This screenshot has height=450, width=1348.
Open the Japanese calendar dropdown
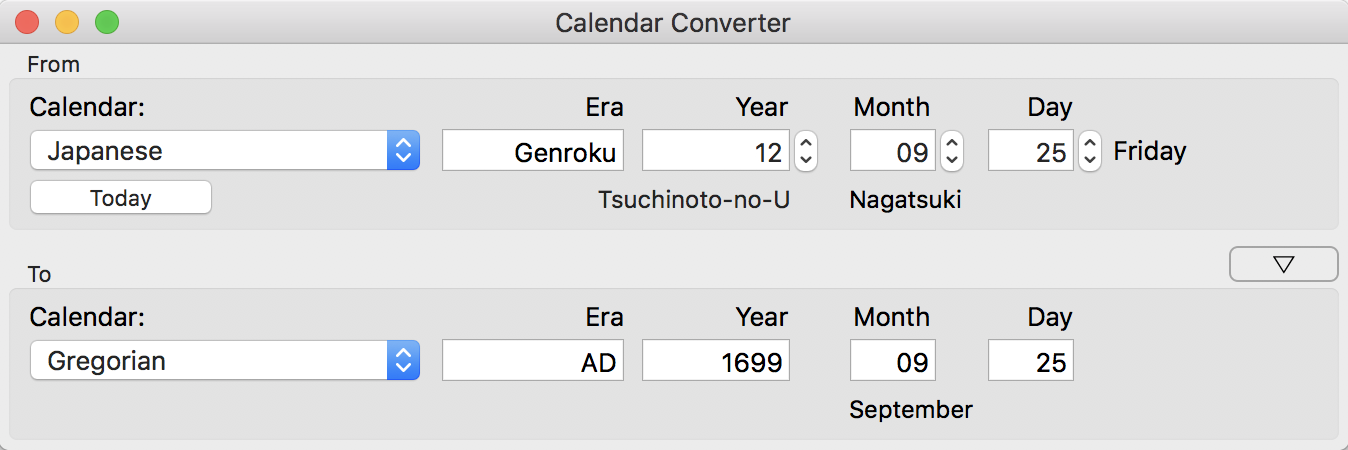[x=225, y=151]
